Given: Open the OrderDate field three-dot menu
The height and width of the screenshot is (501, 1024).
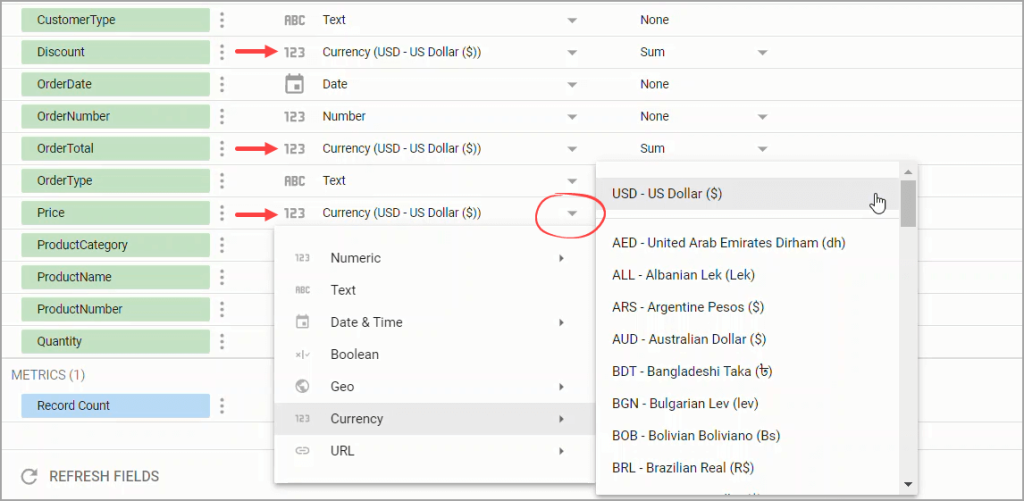Looking at the screenshot, I should point(222,84).
